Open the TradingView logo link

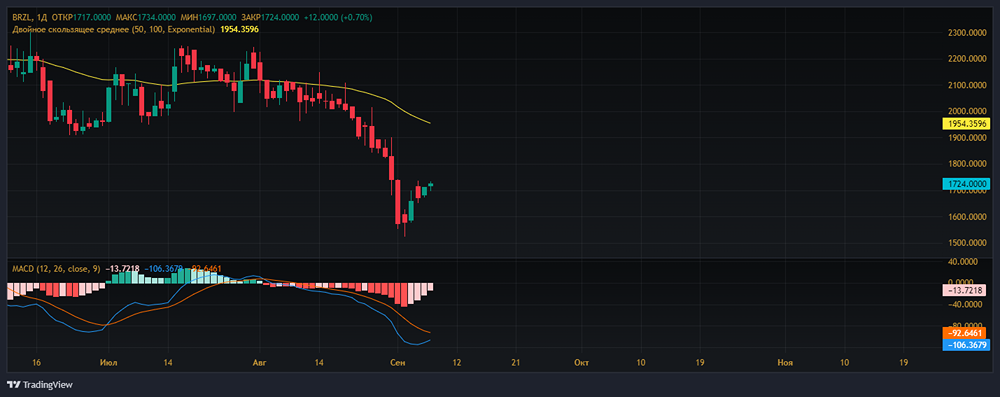tap(40, 385)
